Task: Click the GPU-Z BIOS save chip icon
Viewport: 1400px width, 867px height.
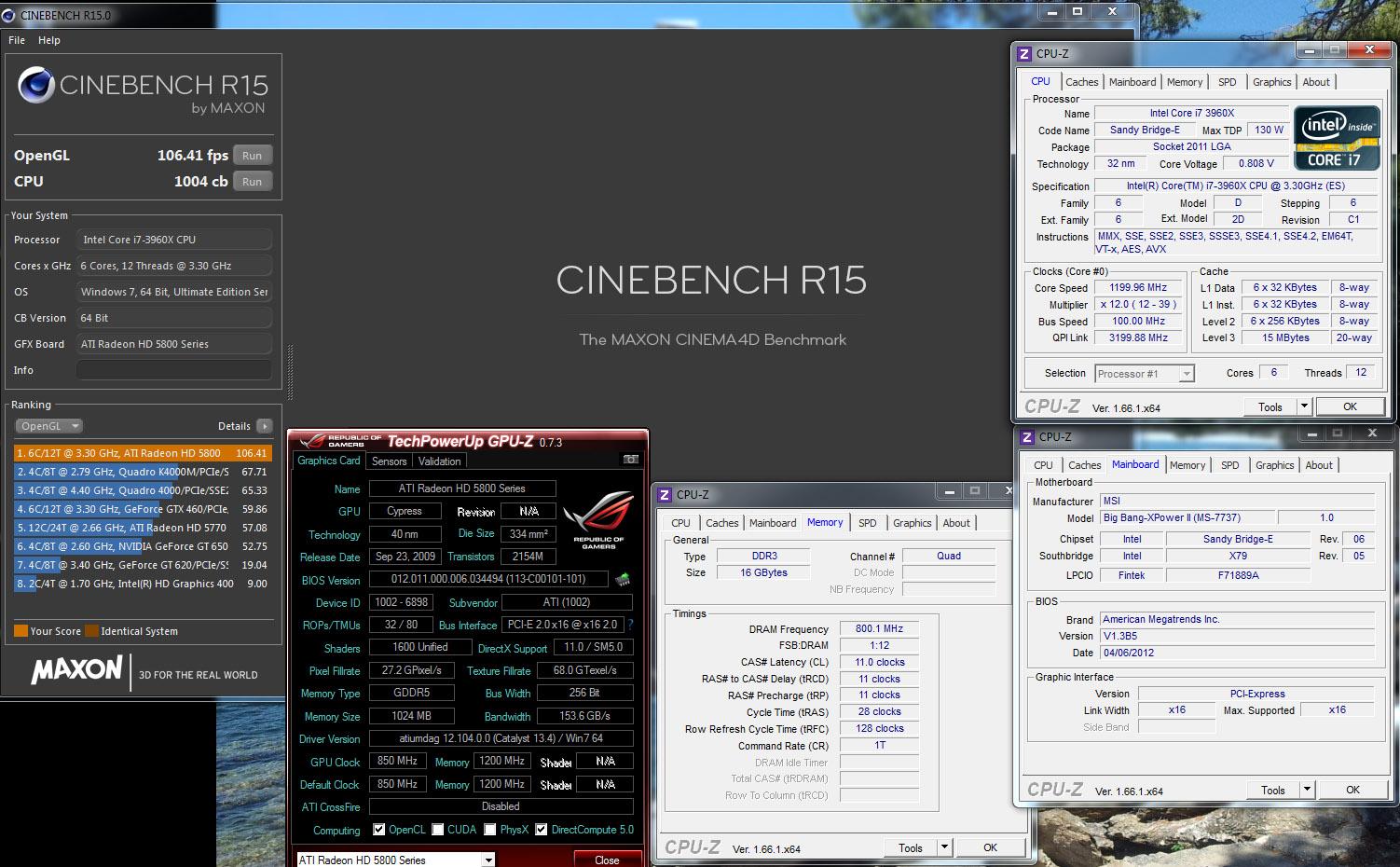Action: pos(622,580)
